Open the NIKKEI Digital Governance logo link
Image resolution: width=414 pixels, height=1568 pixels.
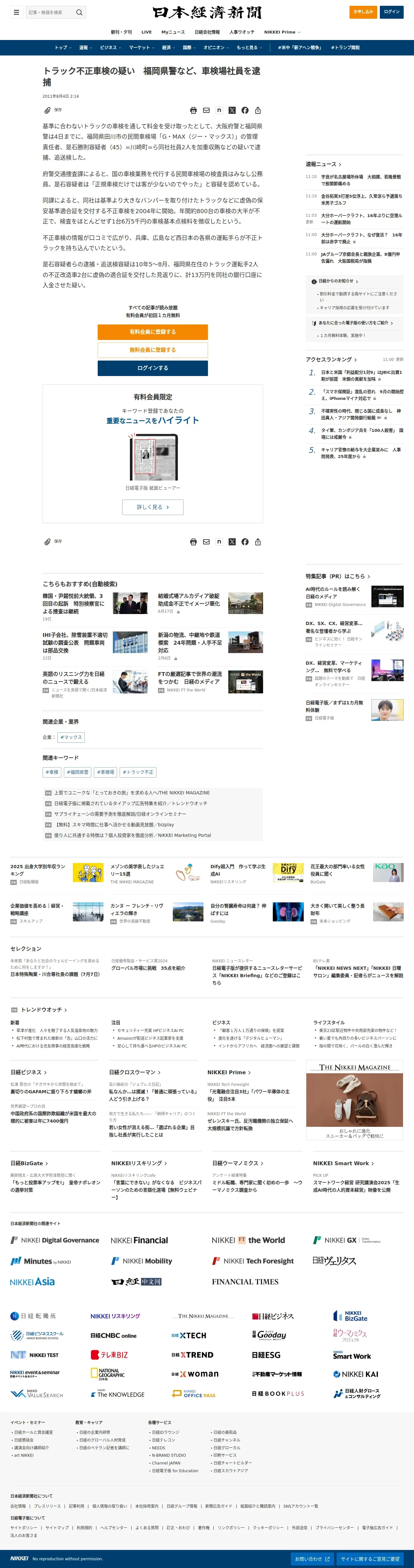point(55,1240)
